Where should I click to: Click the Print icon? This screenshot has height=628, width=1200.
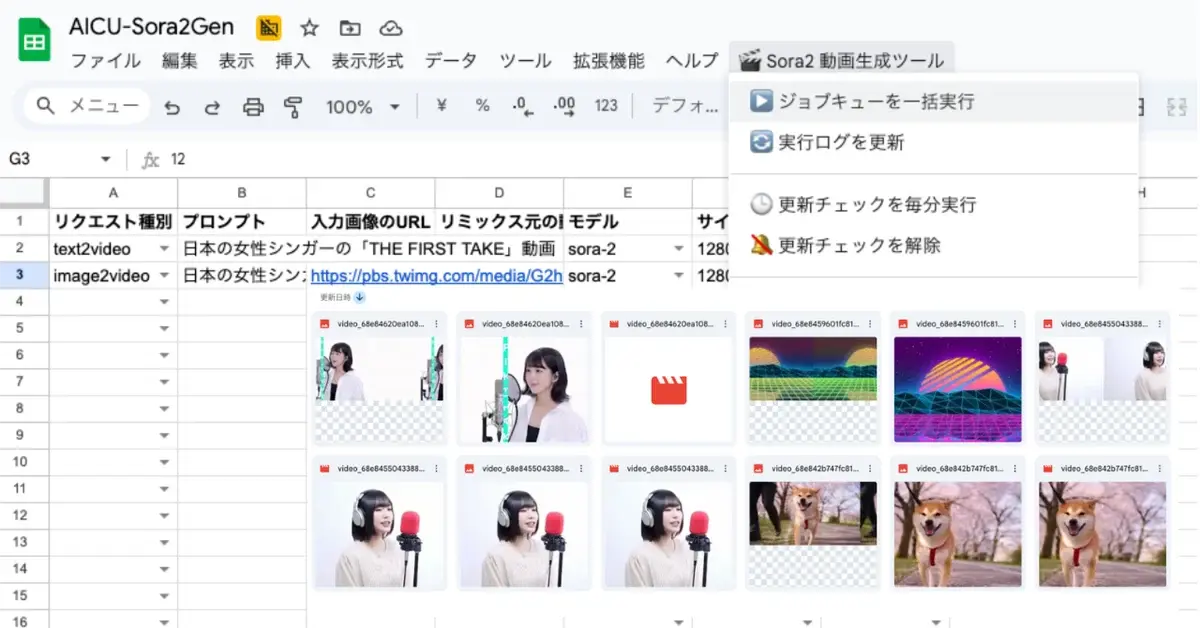coord(253,106)
